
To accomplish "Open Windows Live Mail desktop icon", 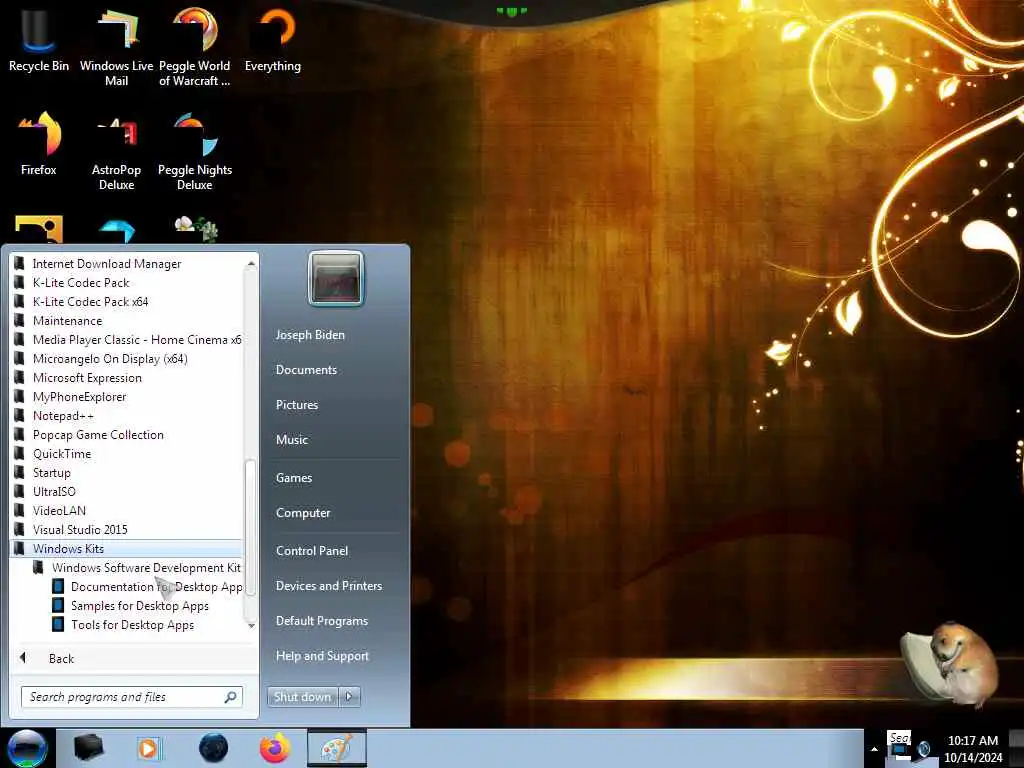I will click(116, 46).
